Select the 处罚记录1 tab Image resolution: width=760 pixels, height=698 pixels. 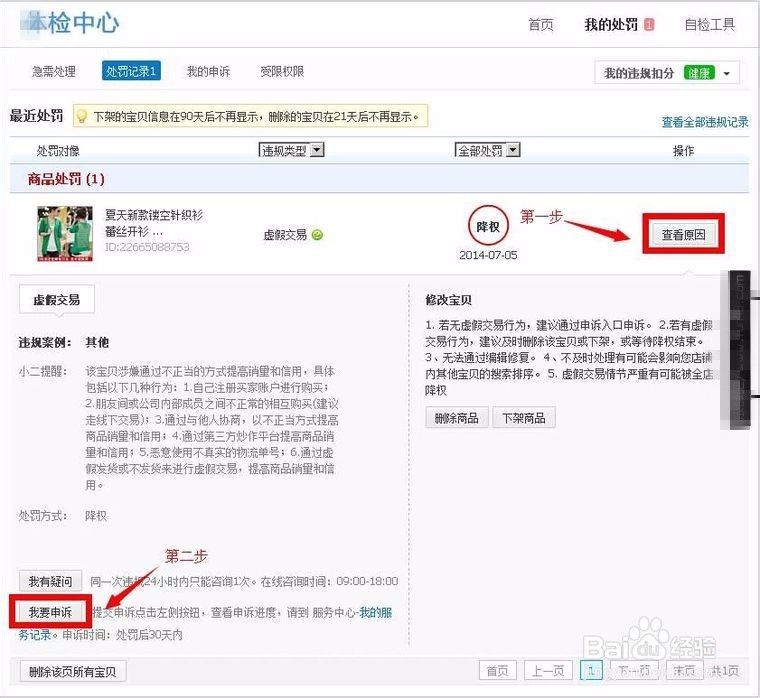click(131, 71)
